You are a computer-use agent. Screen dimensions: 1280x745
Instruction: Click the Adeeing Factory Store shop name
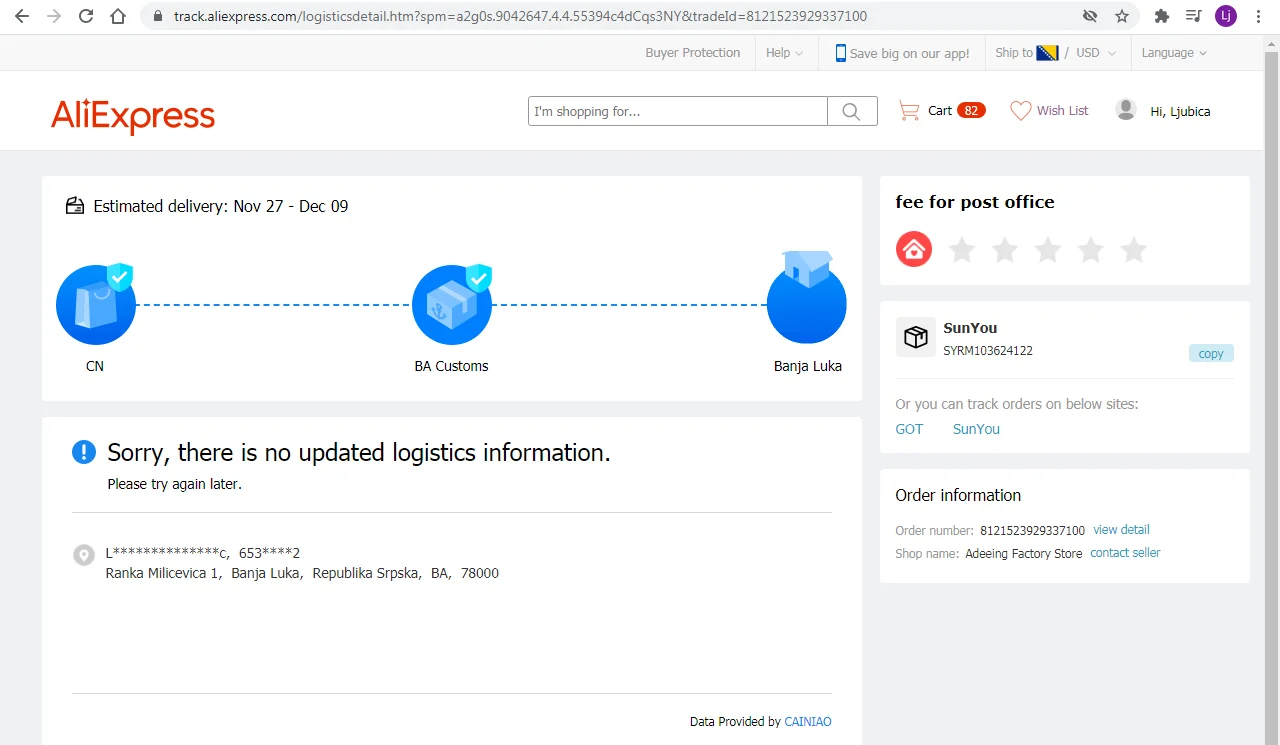point(1024,554)
